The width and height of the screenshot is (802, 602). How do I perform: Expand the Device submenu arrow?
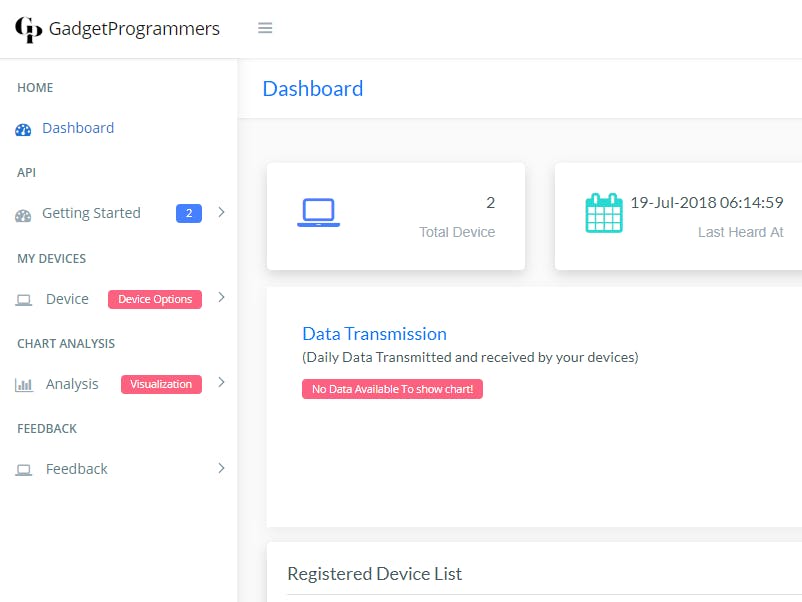222,298
